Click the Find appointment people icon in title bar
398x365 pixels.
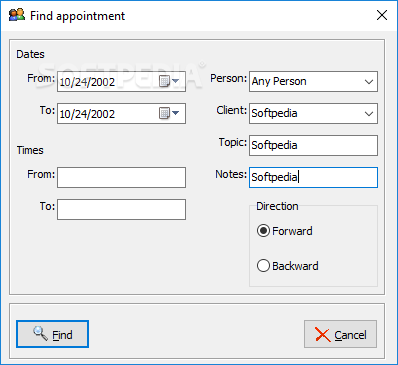[17, 15]
